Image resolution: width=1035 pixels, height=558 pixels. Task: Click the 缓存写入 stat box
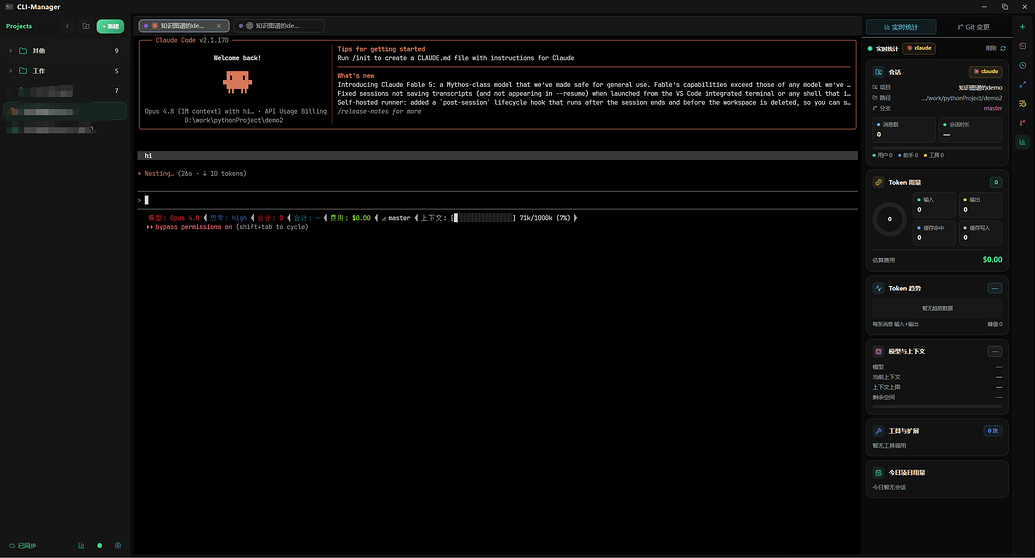980,232
